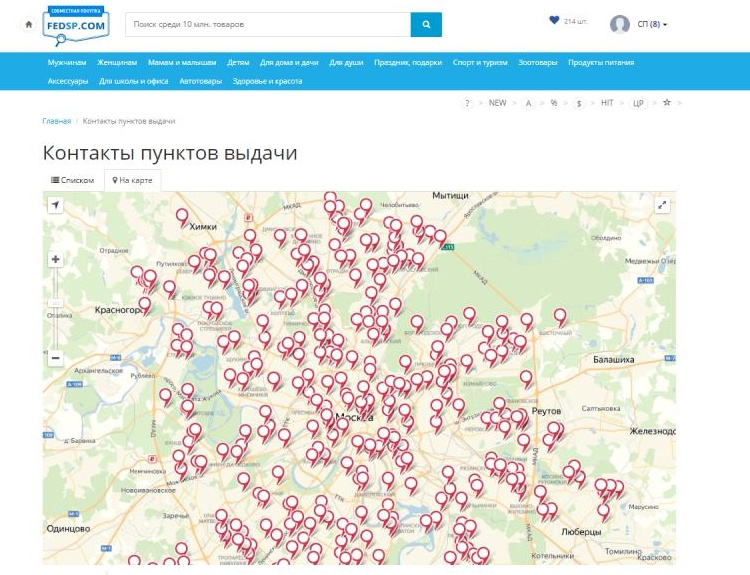Click the star filter icon
Viewport: 750px width, 575px height.
coord(667,103)
